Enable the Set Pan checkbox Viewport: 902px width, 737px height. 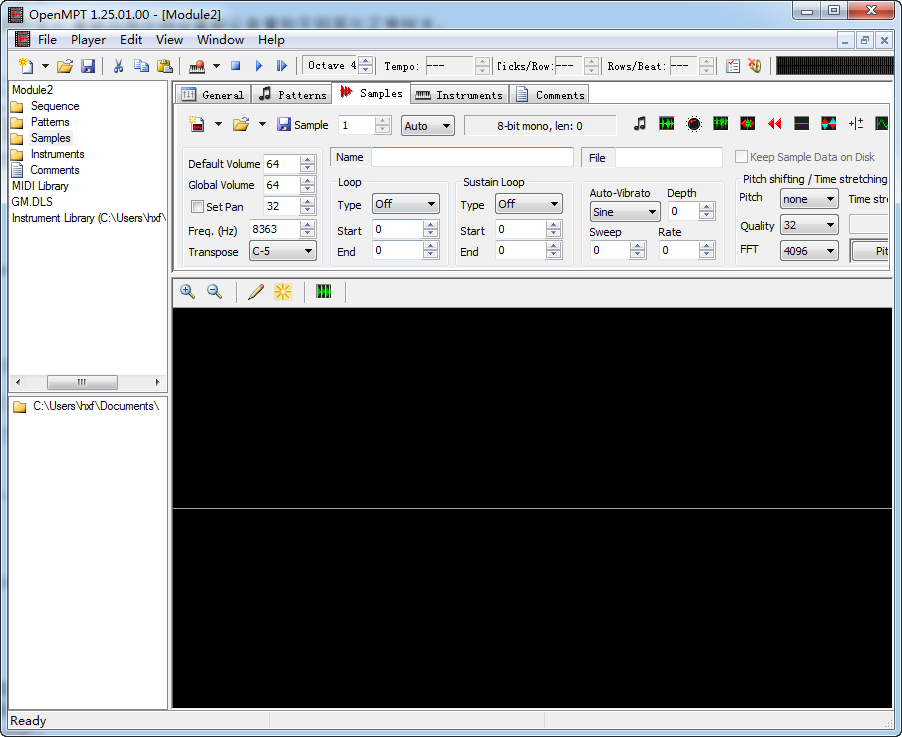[198, 207]
